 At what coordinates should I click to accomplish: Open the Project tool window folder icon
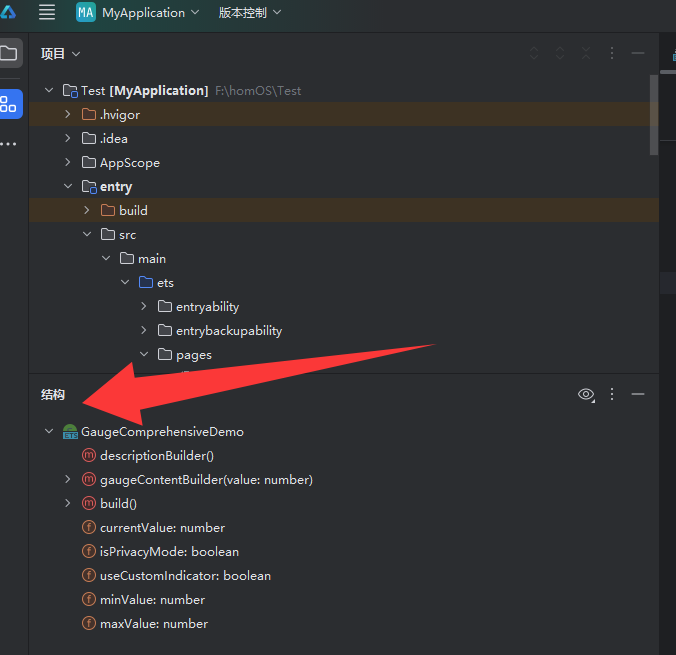point(9,53)
